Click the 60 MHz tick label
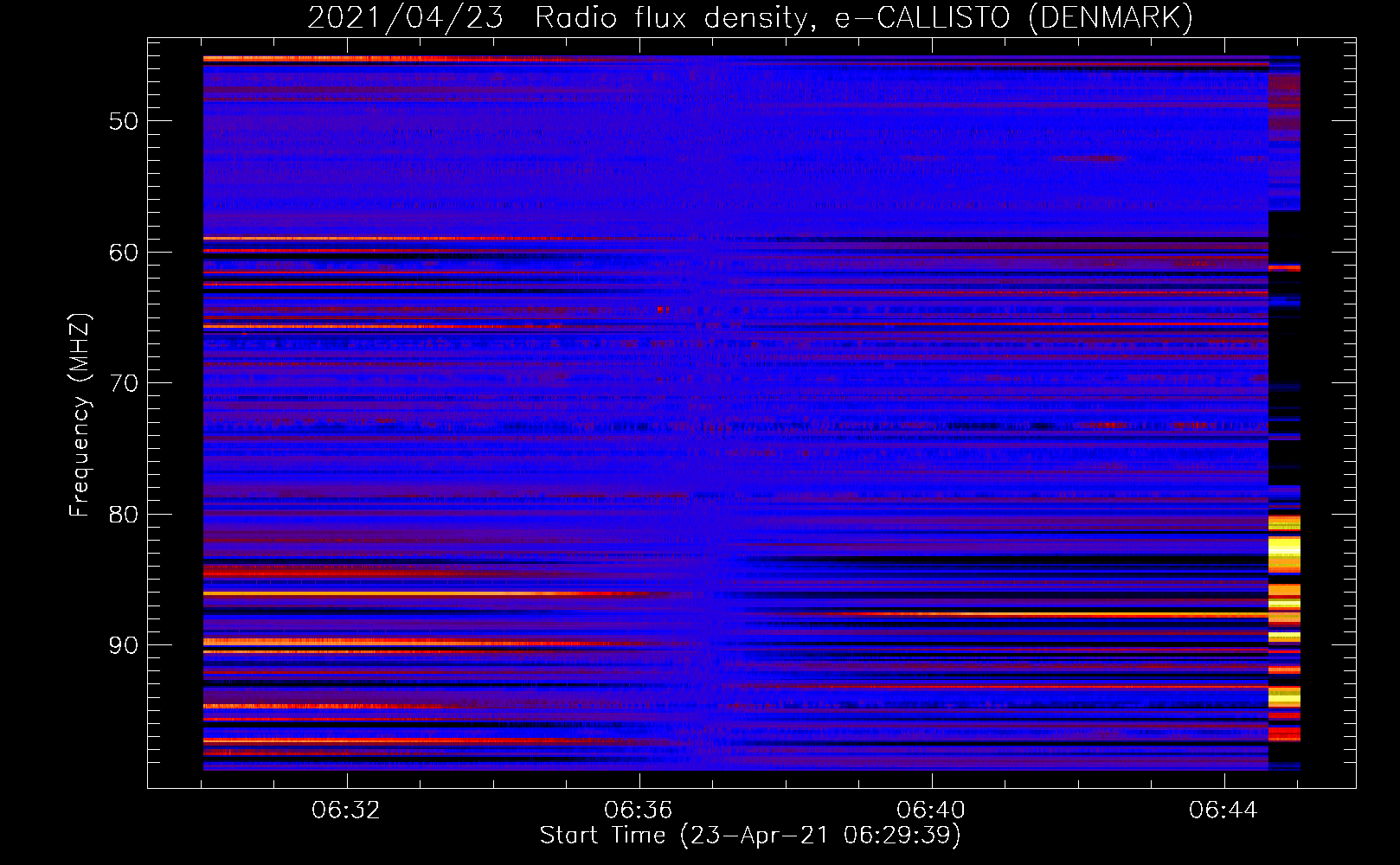 124,253
